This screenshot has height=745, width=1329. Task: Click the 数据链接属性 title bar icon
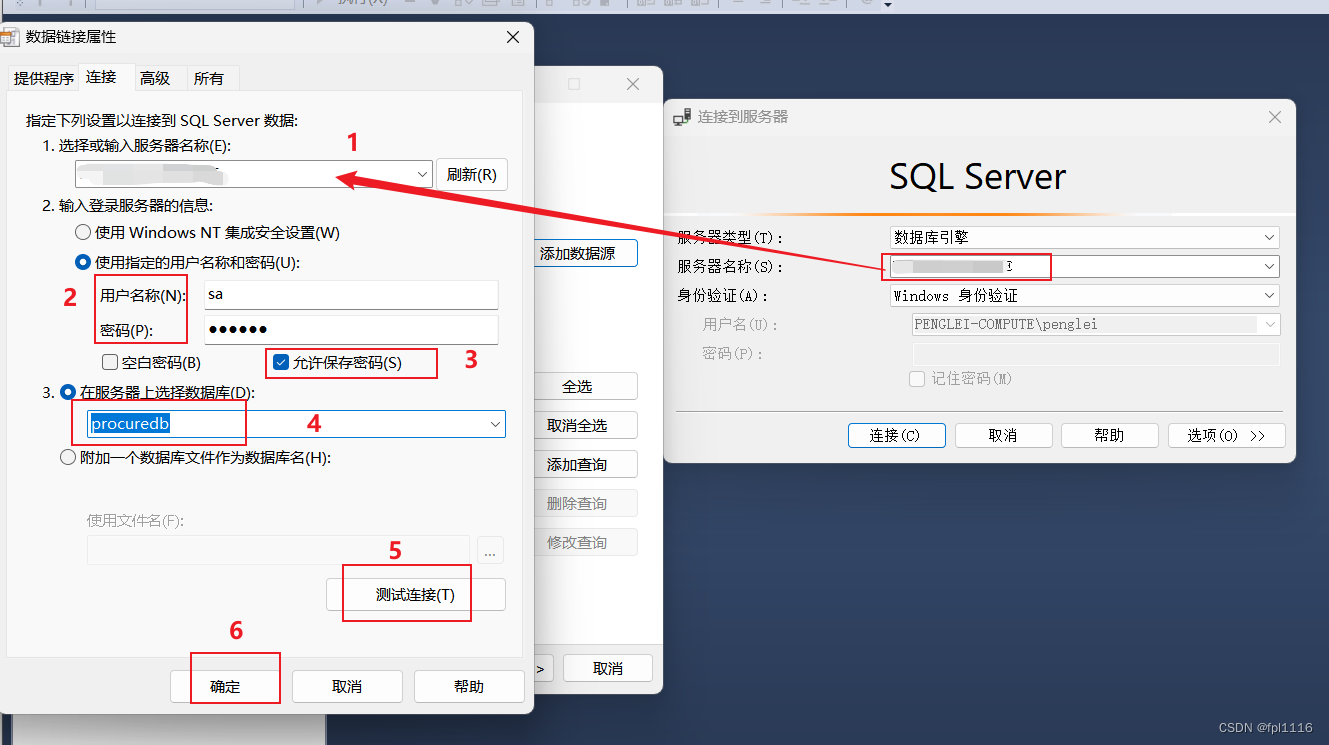click(x=9, y=38)
